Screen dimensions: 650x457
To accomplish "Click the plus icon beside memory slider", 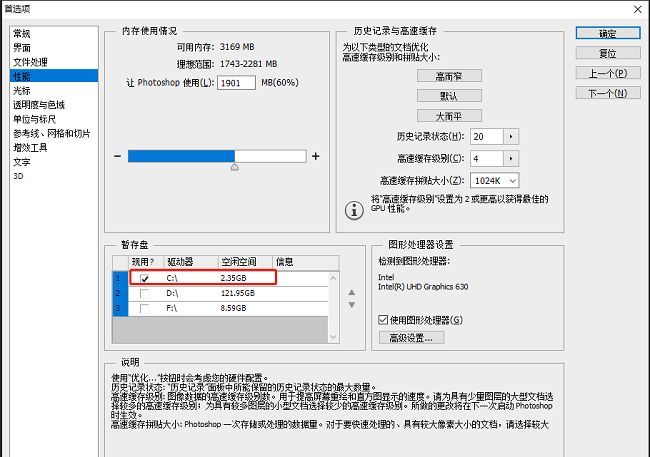I will [x=316, y=156].
